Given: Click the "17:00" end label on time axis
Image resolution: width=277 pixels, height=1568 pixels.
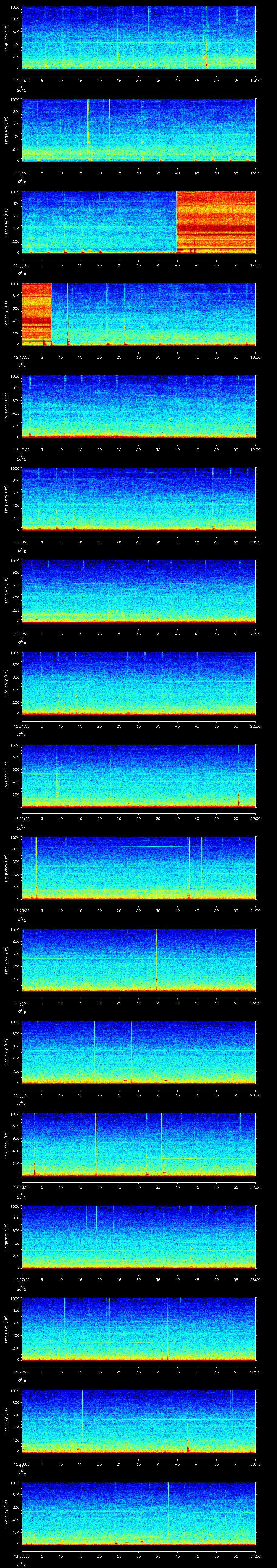Looking at the screenshot, I should coord(256,265).
